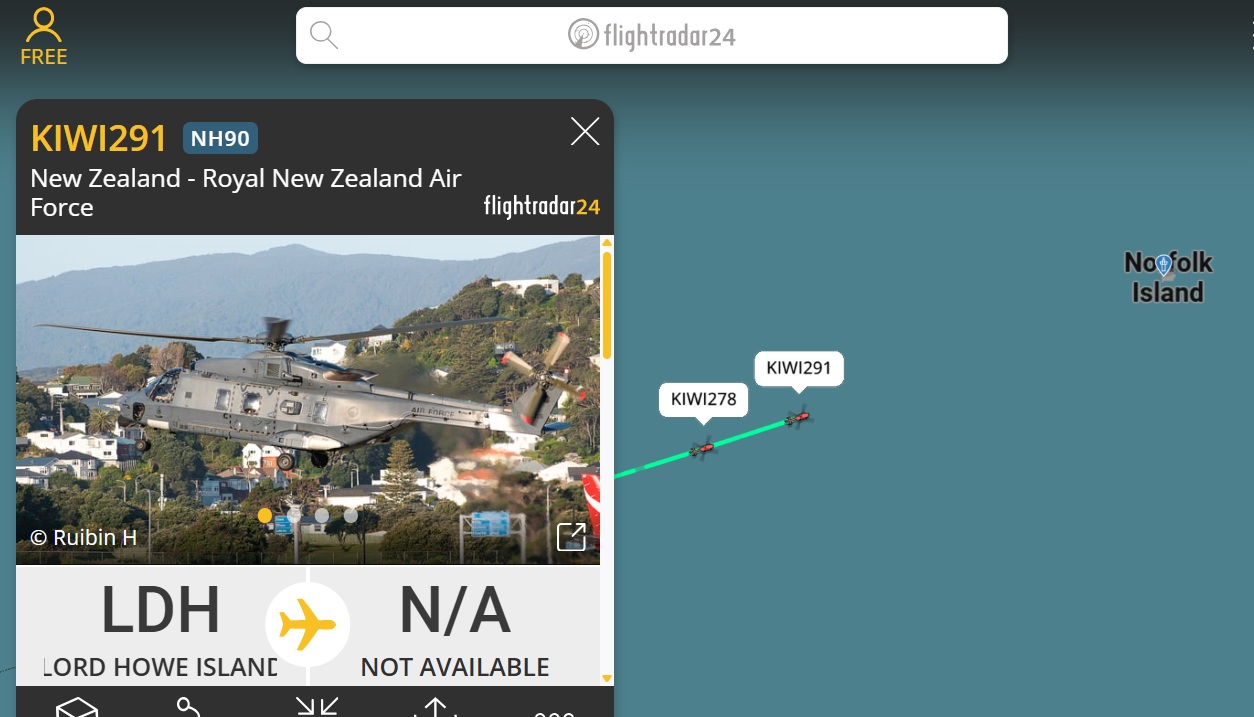The height and width of the screenshot is (717, 1254).
Task: Click the search magnifier icon
Action: click(323, 36)
